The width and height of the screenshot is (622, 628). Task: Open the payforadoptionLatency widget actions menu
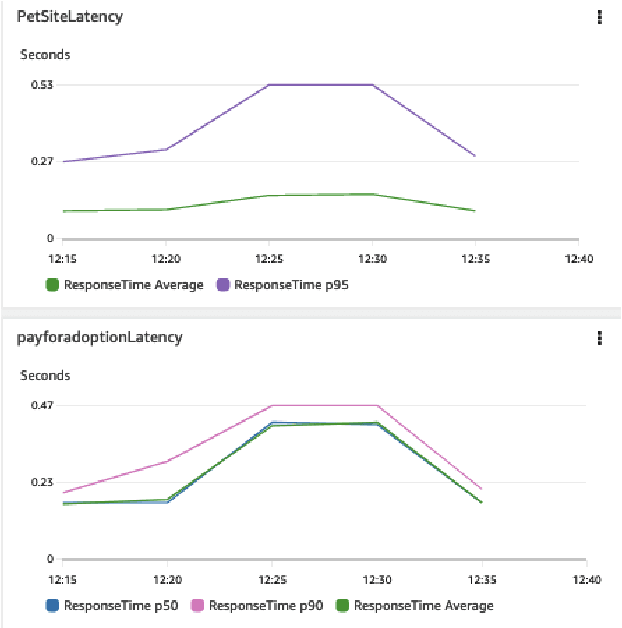click(599, 337)
